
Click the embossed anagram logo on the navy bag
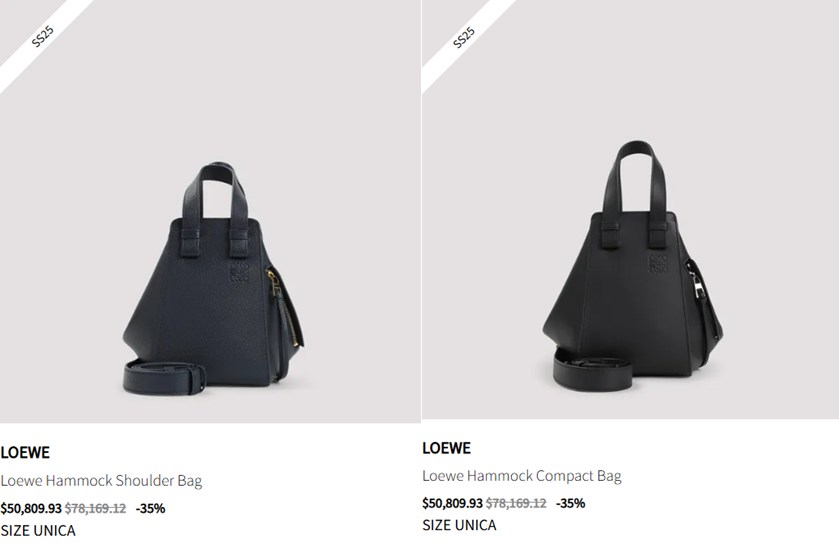239,272
